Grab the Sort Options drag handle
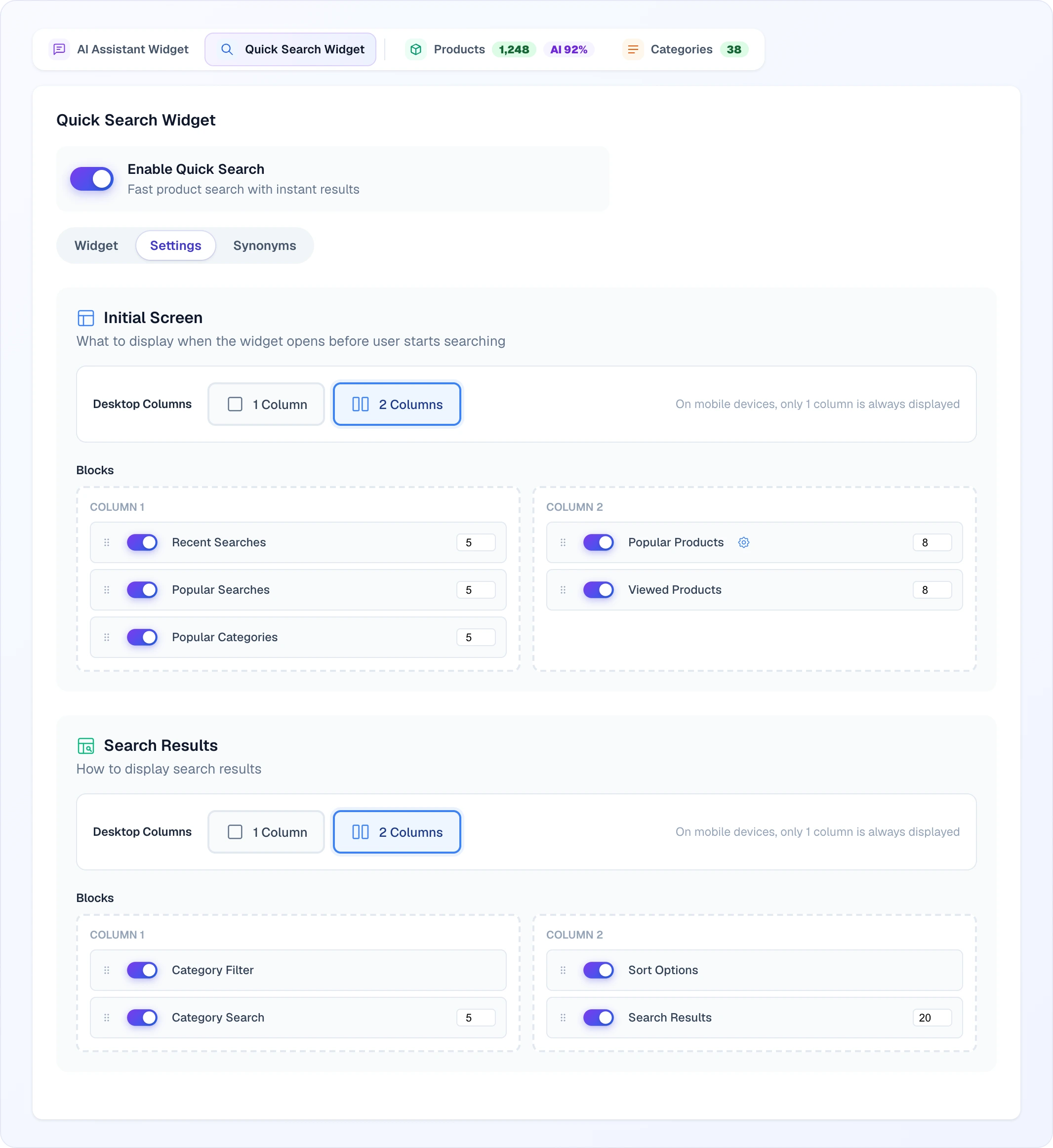 [563, 970]
